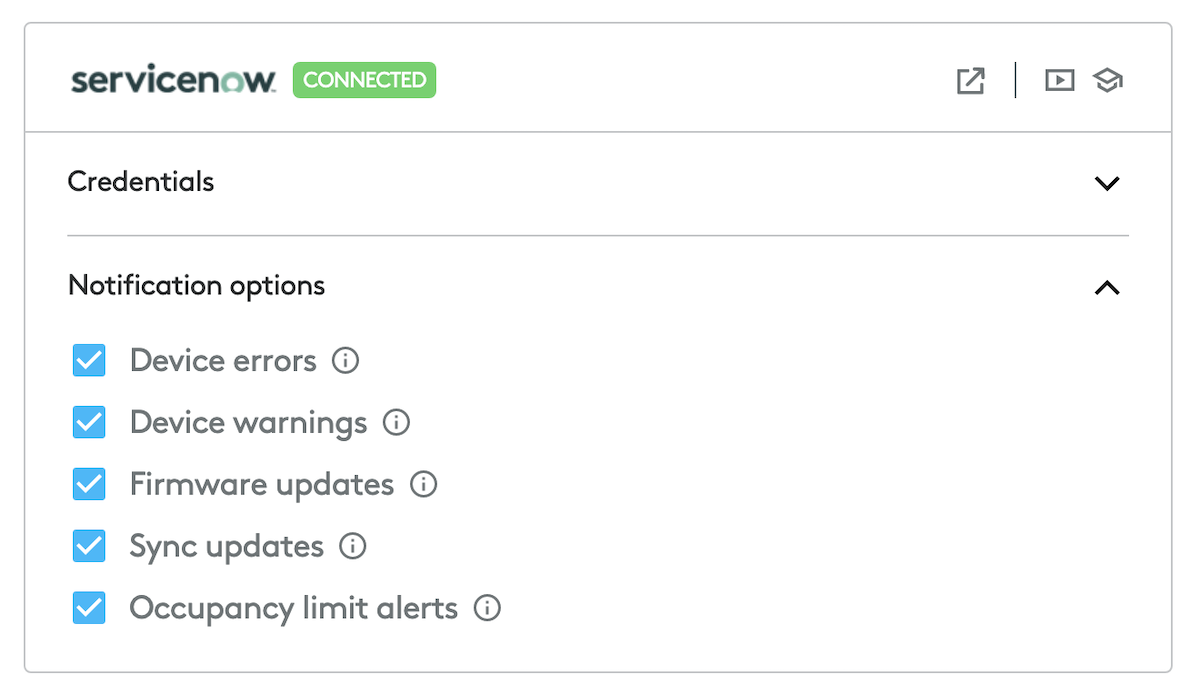Uncheck the Device errors checkbox
The height and width of the screenshot is (695, 1200).
pyautogui.click(x=89, y=360)
